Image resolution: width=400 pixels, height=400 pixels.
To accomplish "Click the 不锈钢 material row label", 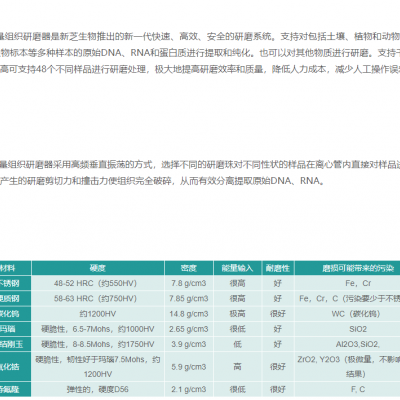I will pos(15,283).
